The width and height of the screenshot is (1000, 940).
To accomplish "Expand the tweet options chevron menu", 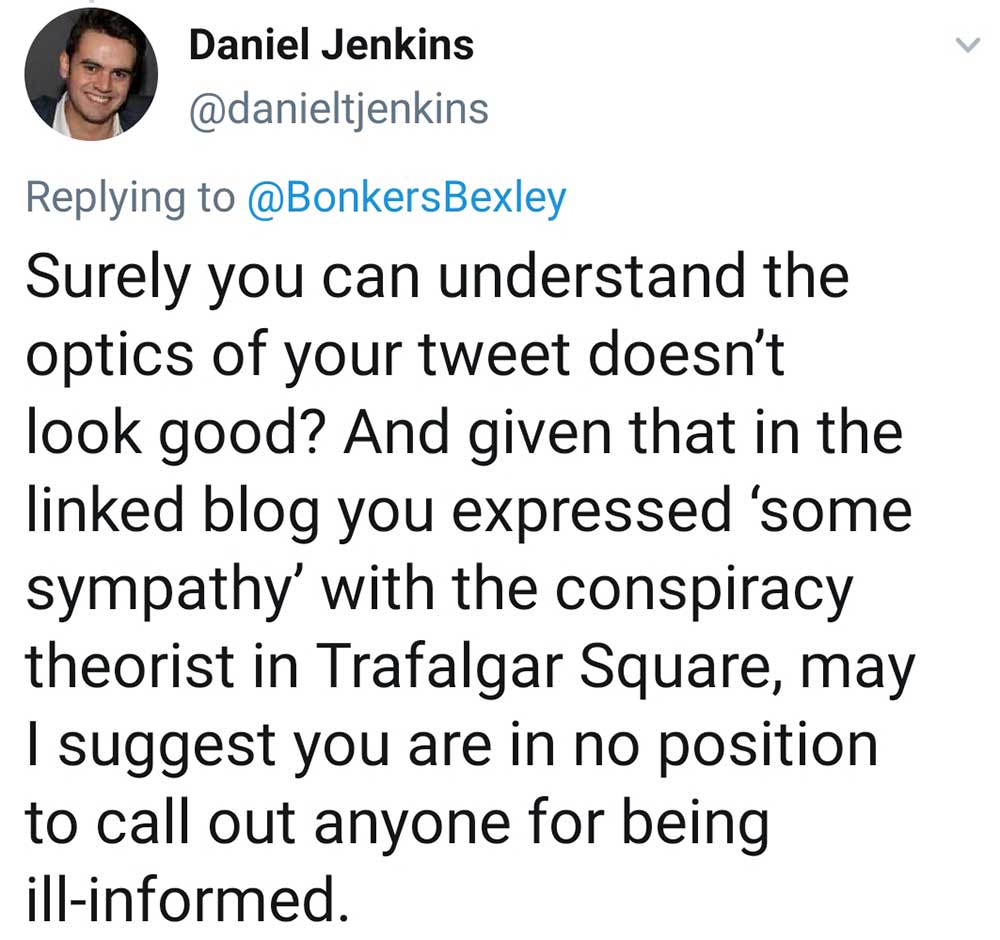I will pyautogui.click(x=966, y=46).
